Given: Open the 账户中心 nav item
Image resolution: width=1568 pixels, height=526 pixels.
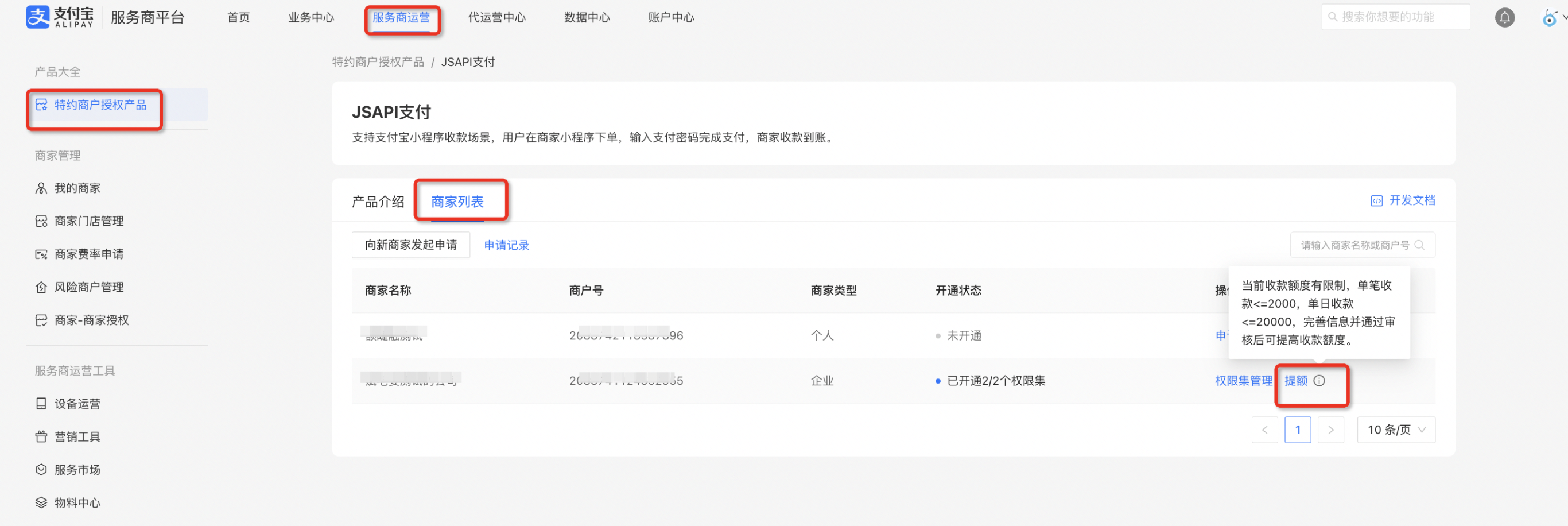Looking at the screenshot, I should tap(671, 17).
